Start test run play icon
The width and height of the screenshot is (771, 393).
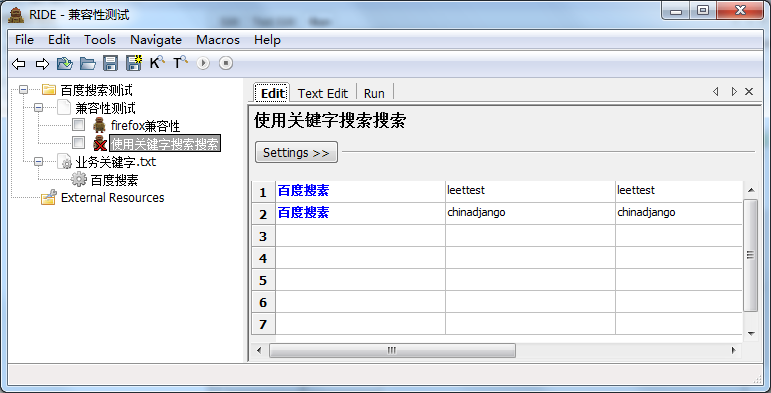point(203,63)
